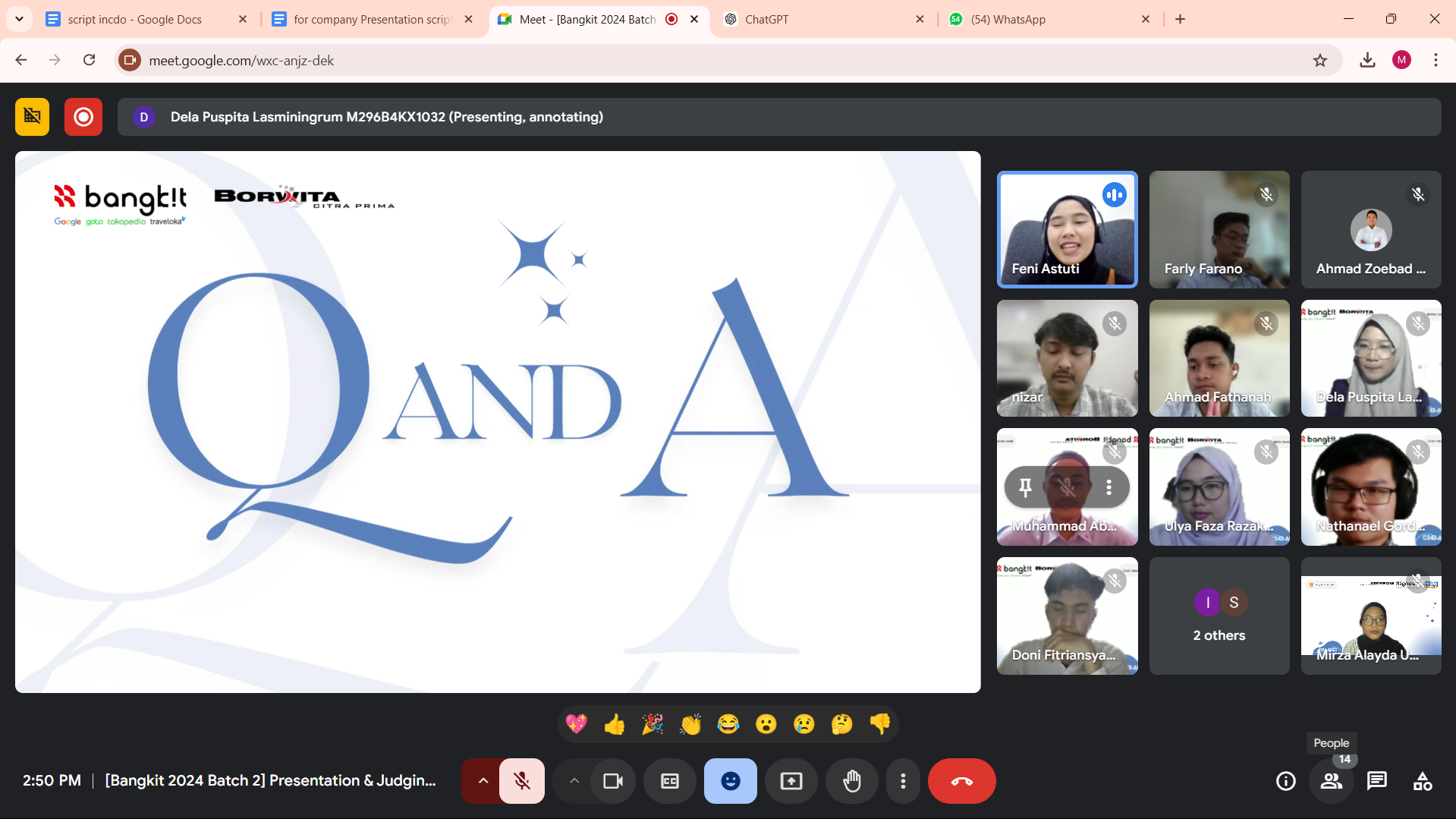Send the thumbs down reaction
Viewport: 1456px width, 819px height.
(880, 724)
